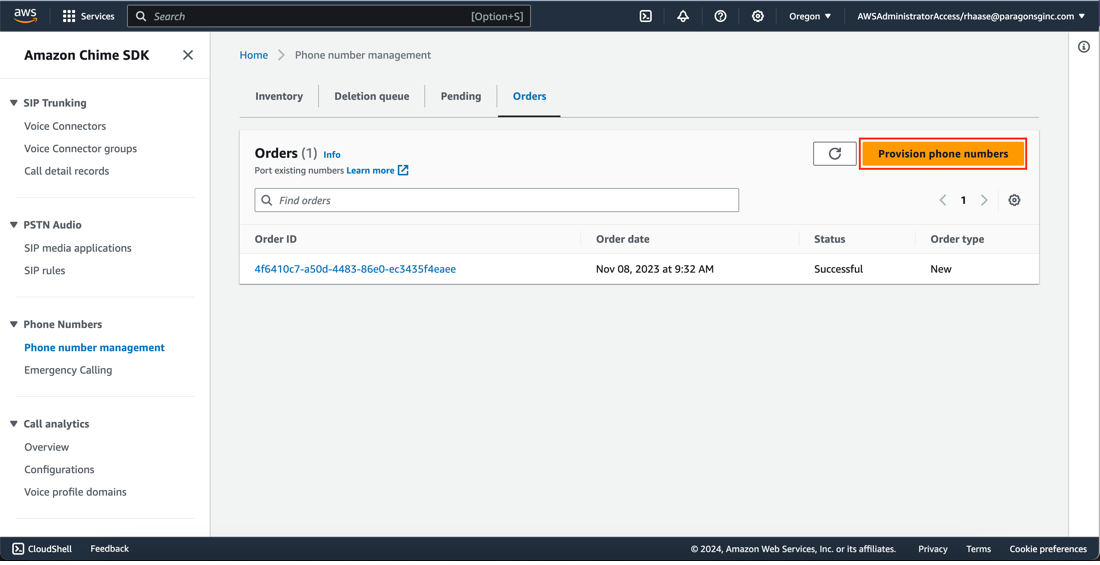Screen dimensions: 1100x565
Task: Click the Nov 08, 2023 order date cell
Action: point(655,269)
